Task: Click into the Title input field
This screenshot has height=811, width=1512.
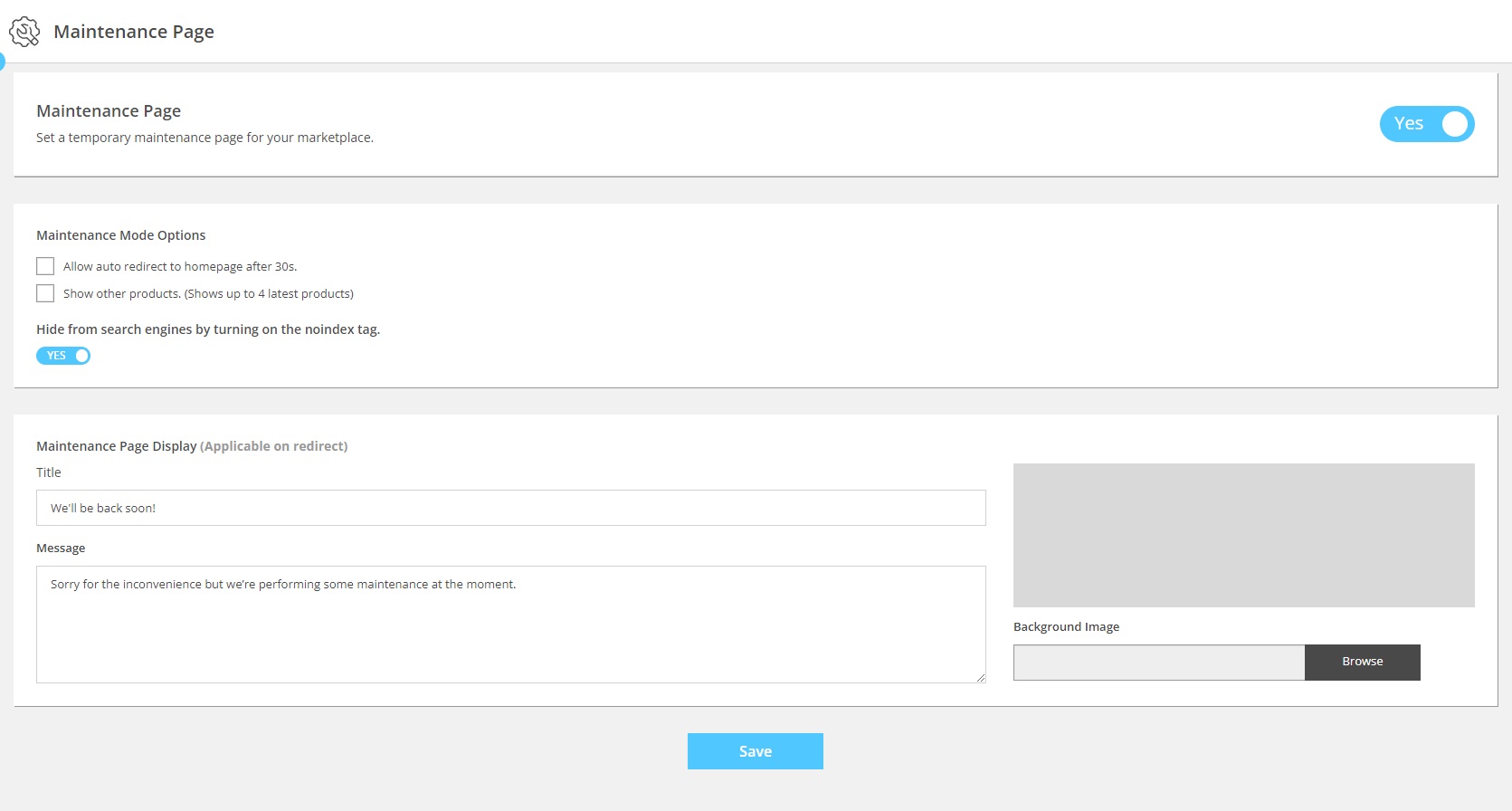Action: (510, 508)
